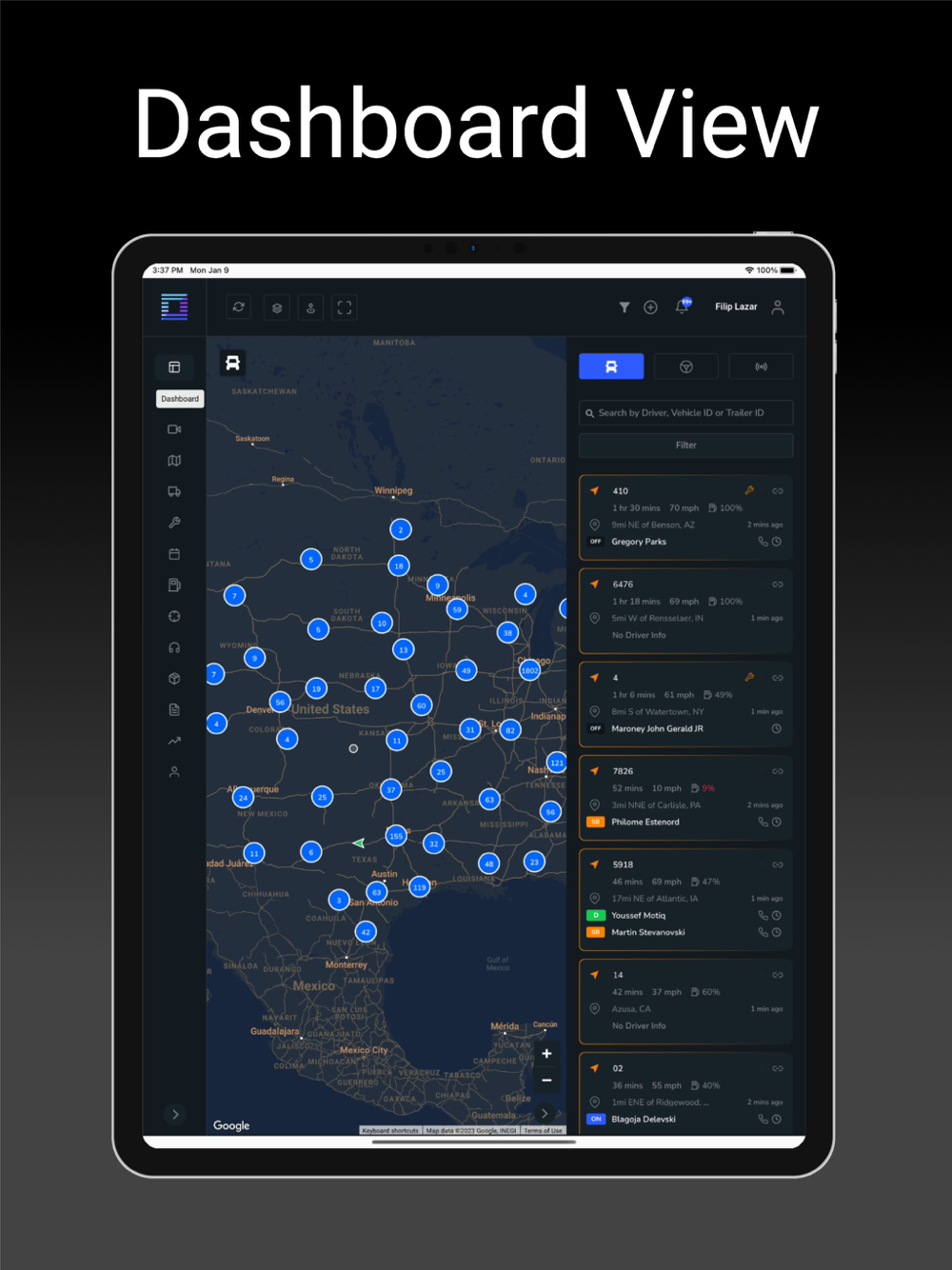Open vehicle 5918 card title
Screen dimensions: 952x1270
[623, 864]
